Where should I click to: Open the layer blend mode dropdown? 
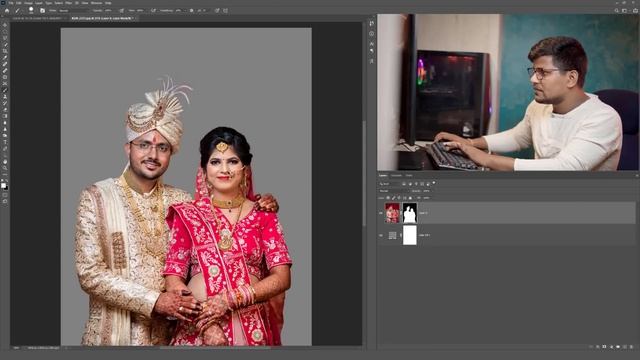(394, 191)
